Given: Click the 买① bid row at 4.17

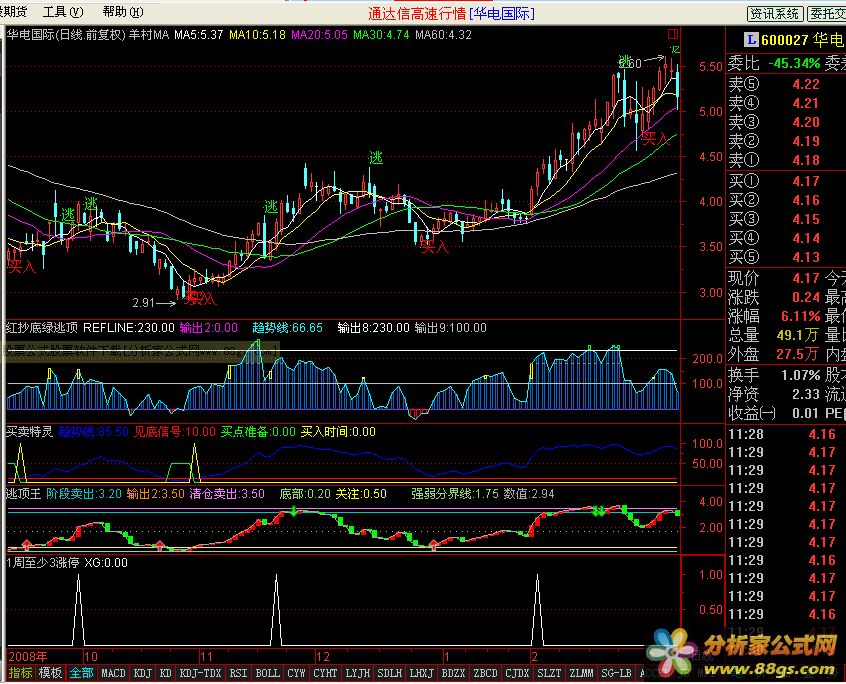Looking at the screenshot, I should pyautogui.click(x=774, y=181).
